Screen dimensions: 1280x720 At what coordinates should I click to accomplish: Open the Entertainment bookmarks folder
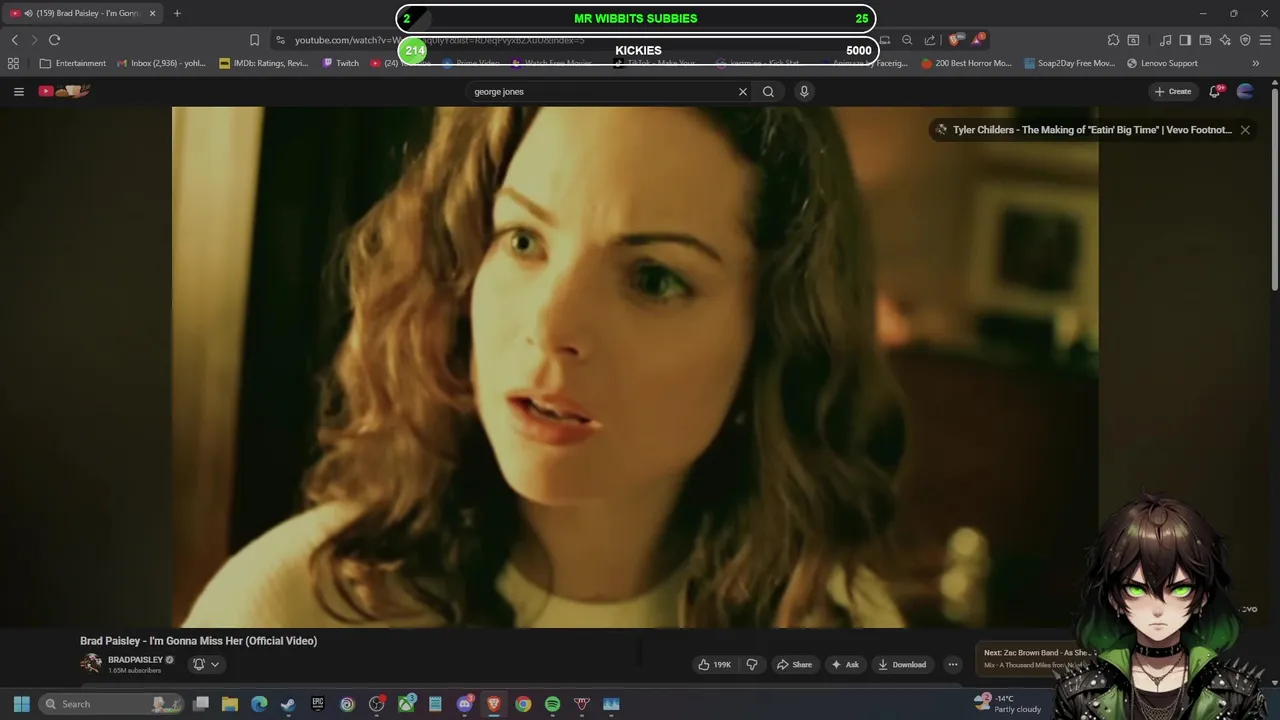pos(72,63)
